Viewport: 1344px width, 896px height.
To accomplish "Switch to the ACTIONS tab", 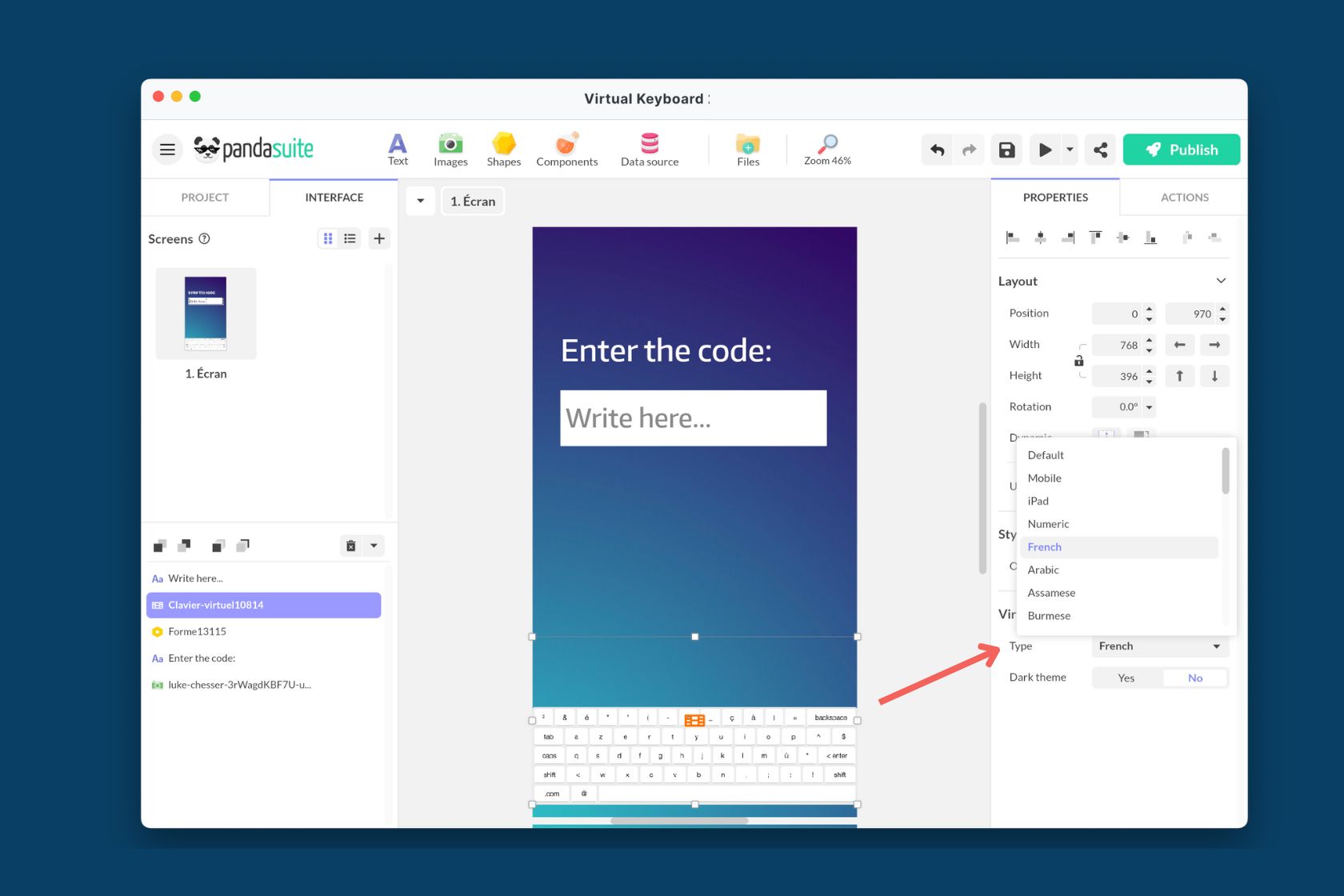I will [1184, 198].
